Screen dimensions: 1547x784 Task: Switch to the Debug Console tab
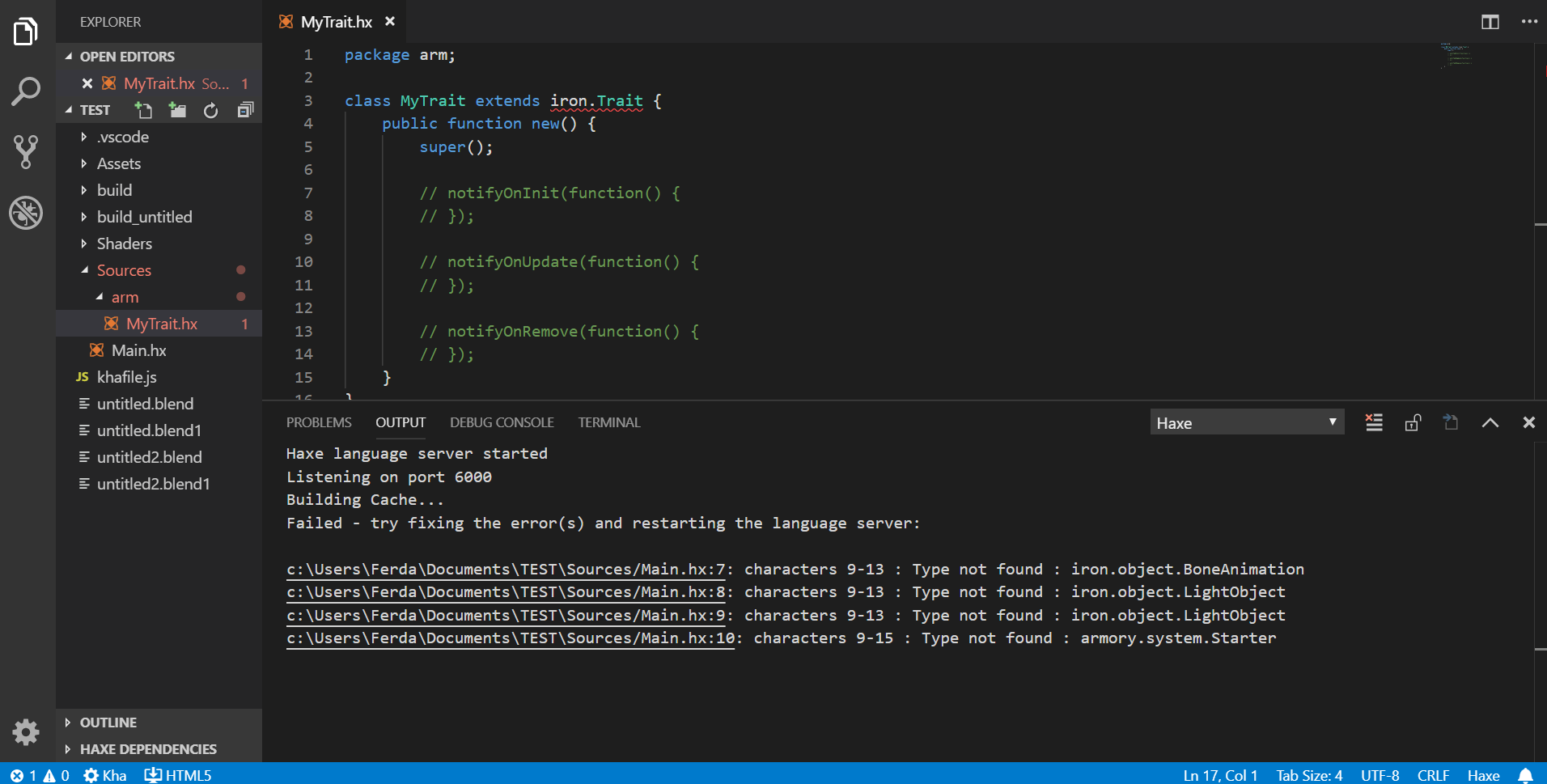pos(502,422)
